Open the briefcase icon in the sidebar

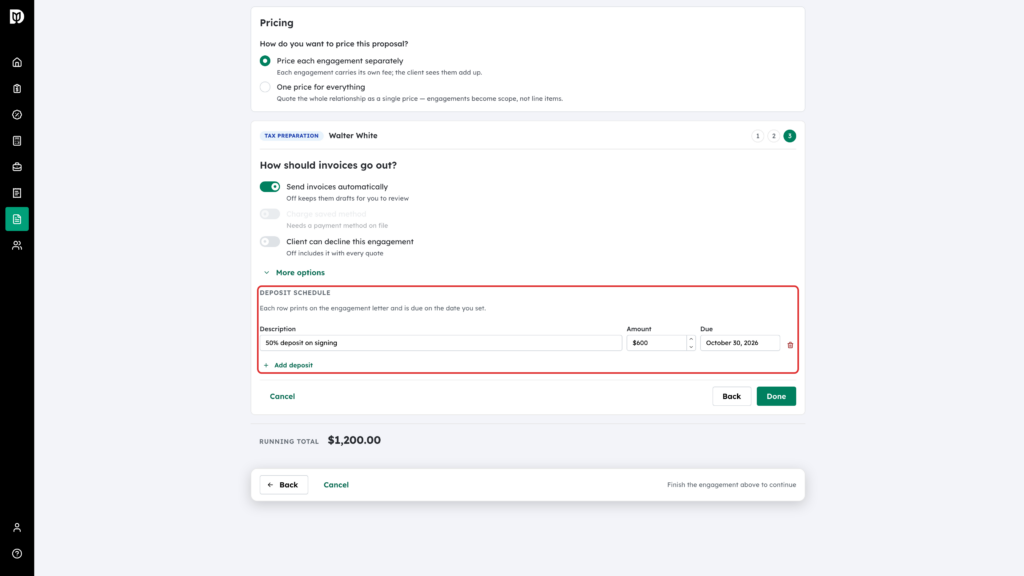coord(17,167)
